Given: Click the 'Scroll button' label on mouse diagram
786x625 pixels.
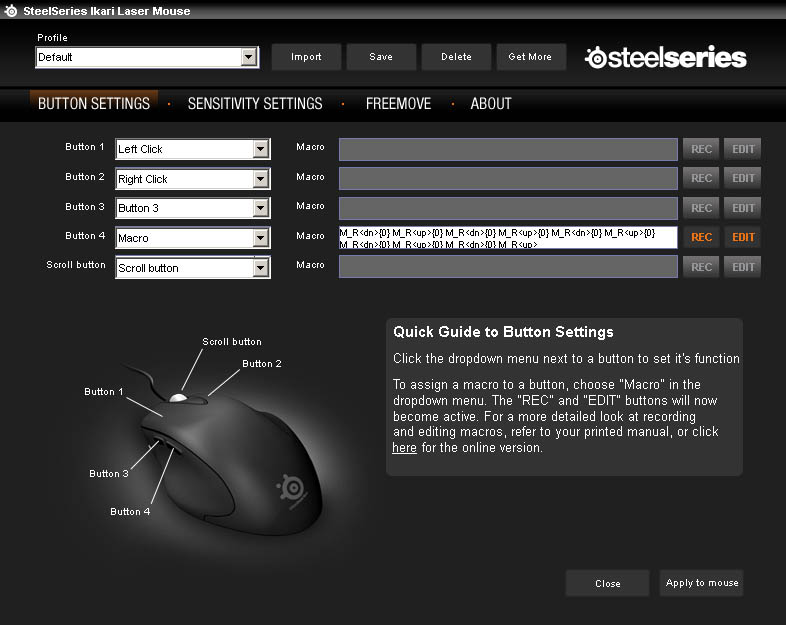Looking at the screenshot, I should coord(232,342).
